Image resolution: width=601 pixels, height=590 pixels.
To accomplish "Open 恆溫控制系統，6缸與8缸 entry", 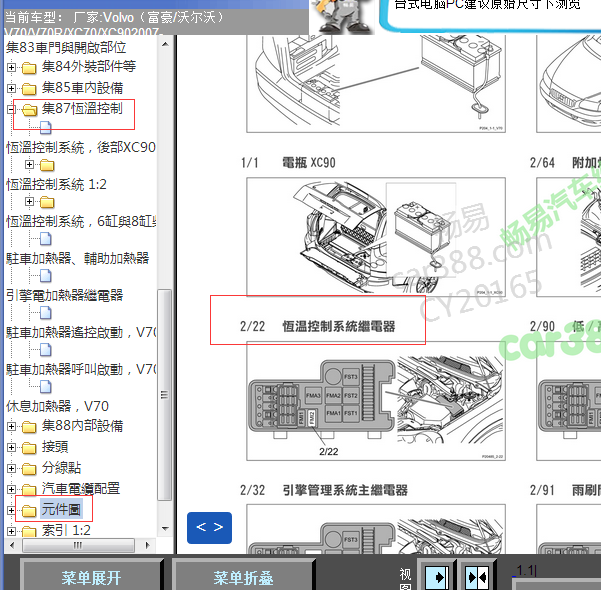I will coord(80,221).
